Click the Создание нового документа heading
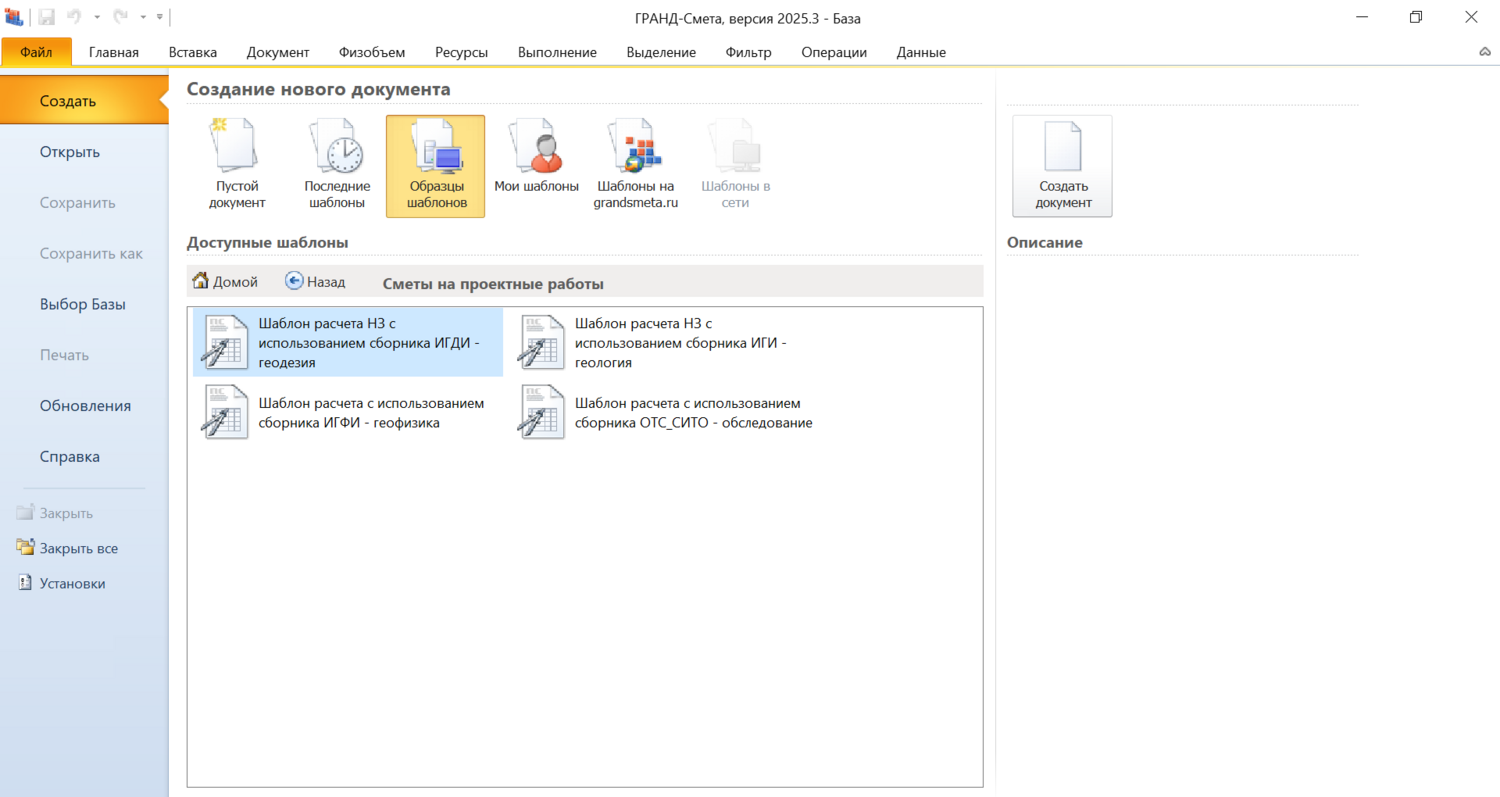This screenshot has width=1500, height=797. point(318,89)
